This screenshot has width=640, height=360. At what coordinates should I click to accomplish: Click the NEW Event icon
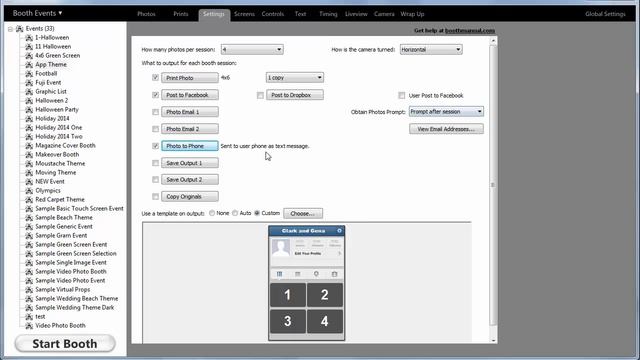[29, 182]
